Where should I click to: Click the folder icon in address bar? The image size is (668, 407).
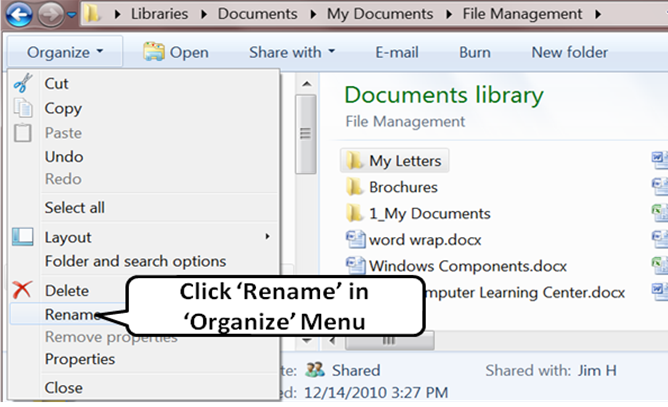[92, 13]
